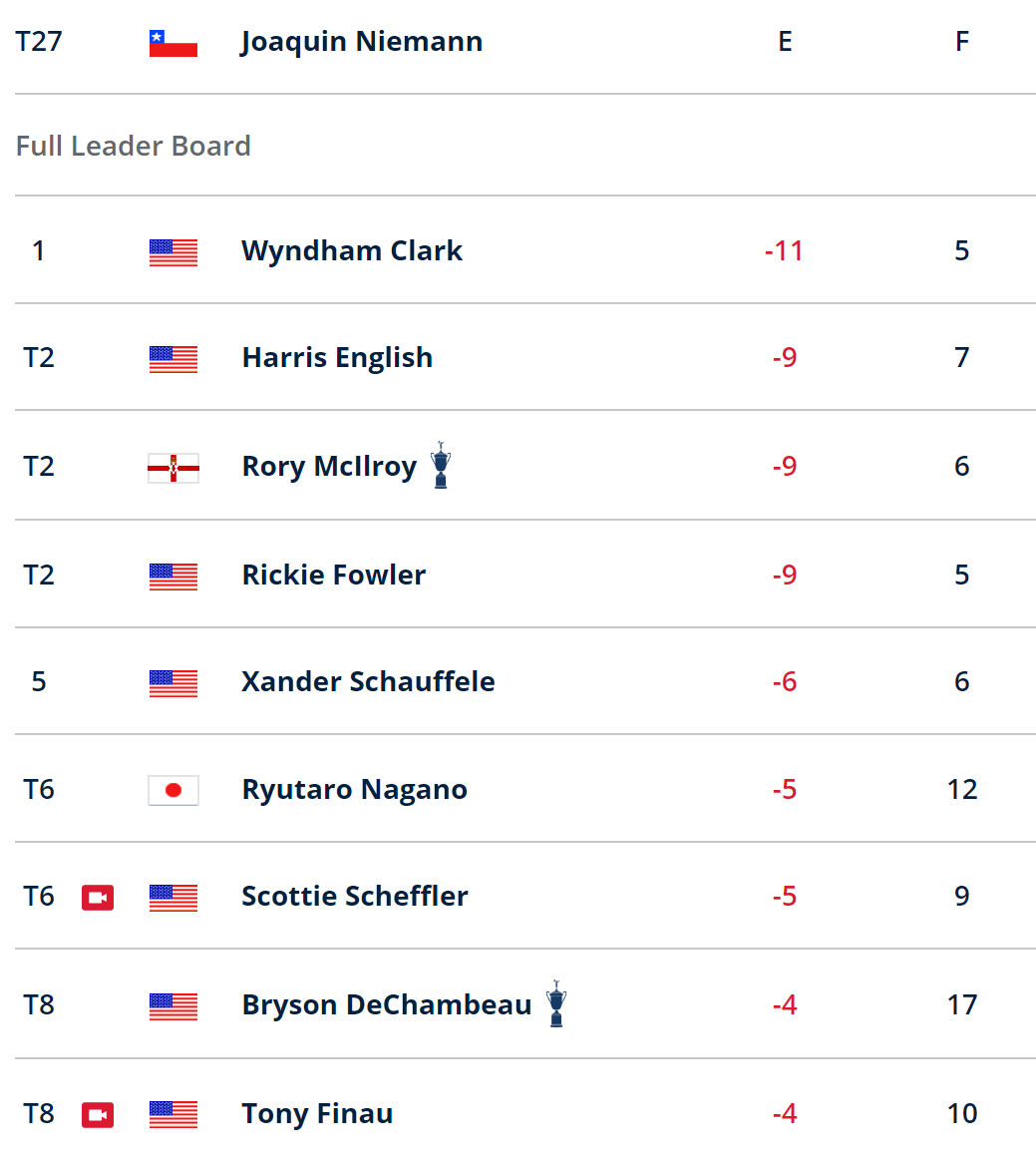Click Tony Finau's -4 score
The width and height of the screenshot is (1036, 1164).
click(x=785, y=1113)
